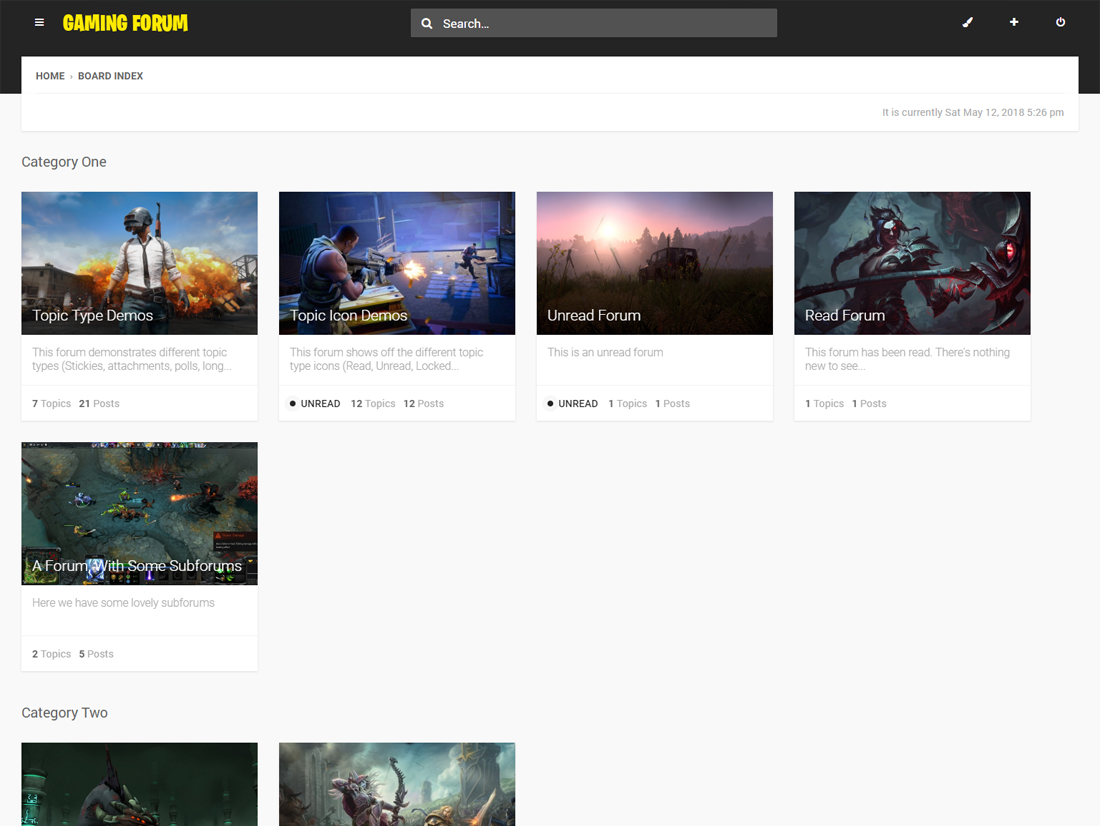This screenshot has height=826, width=1100.
Task: Click the unread dot on Topic Icon Demos
Action: (293, 404)
